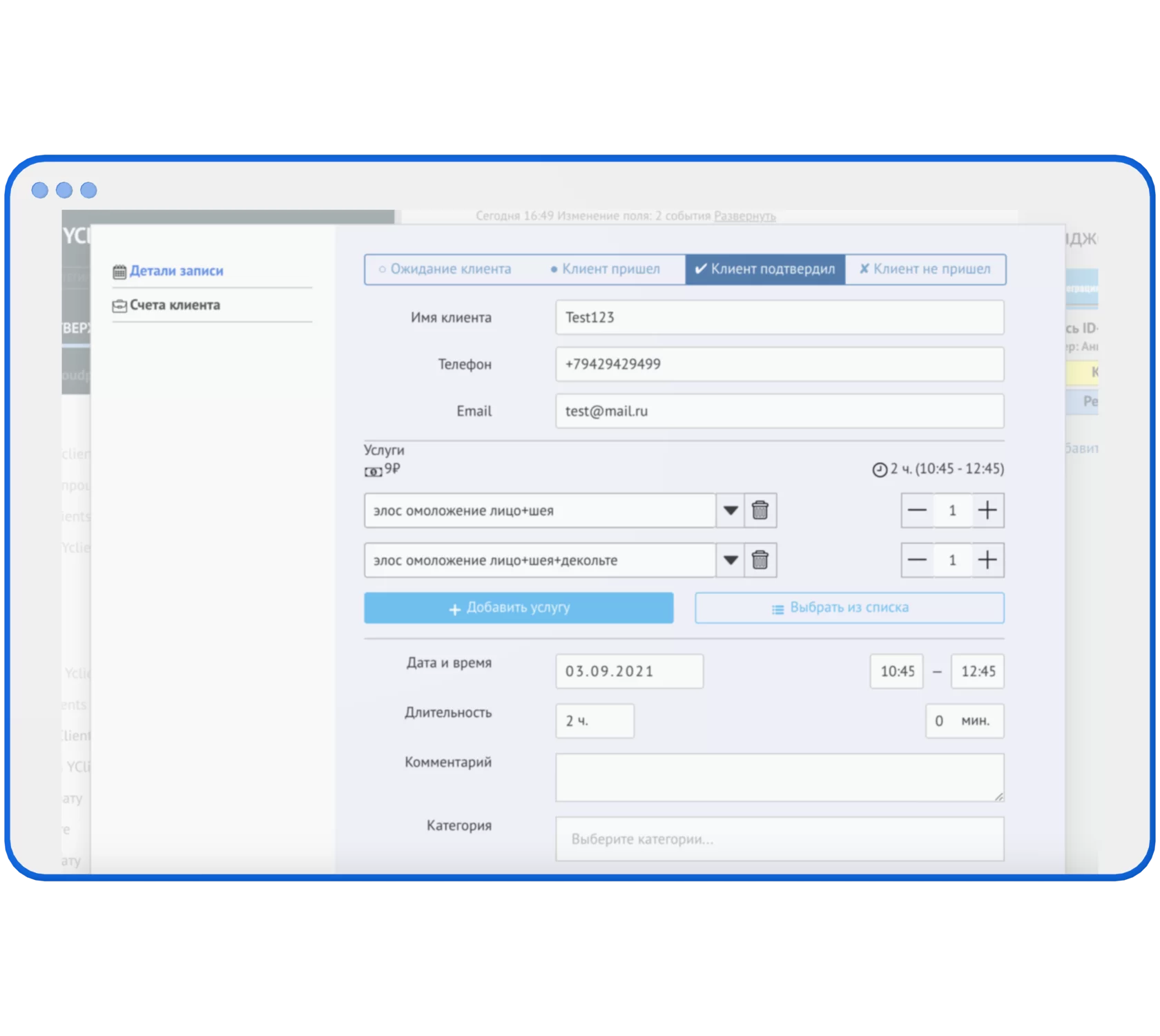1160x1036 pixels.
Task: Select status Клиент подтвердил
Action: (x=765, y=269)
